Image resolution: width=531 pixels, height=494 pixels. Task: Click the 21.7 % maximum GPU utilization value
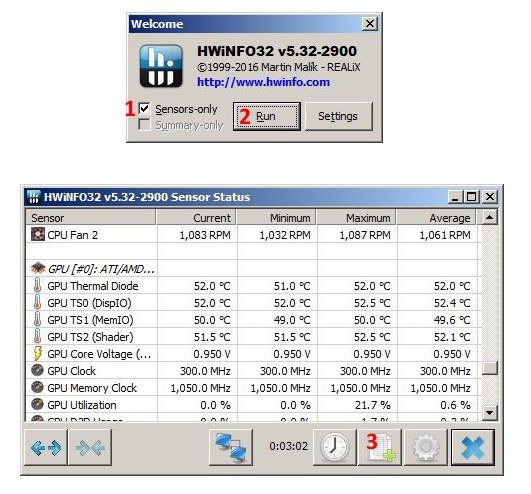point(373,405)
